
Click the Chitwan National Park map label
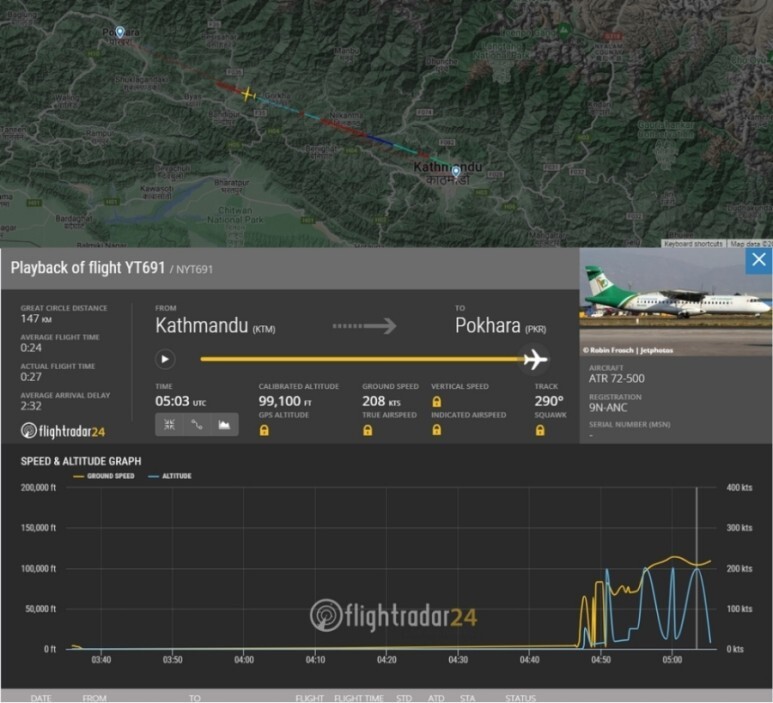(x=235, y=214)
